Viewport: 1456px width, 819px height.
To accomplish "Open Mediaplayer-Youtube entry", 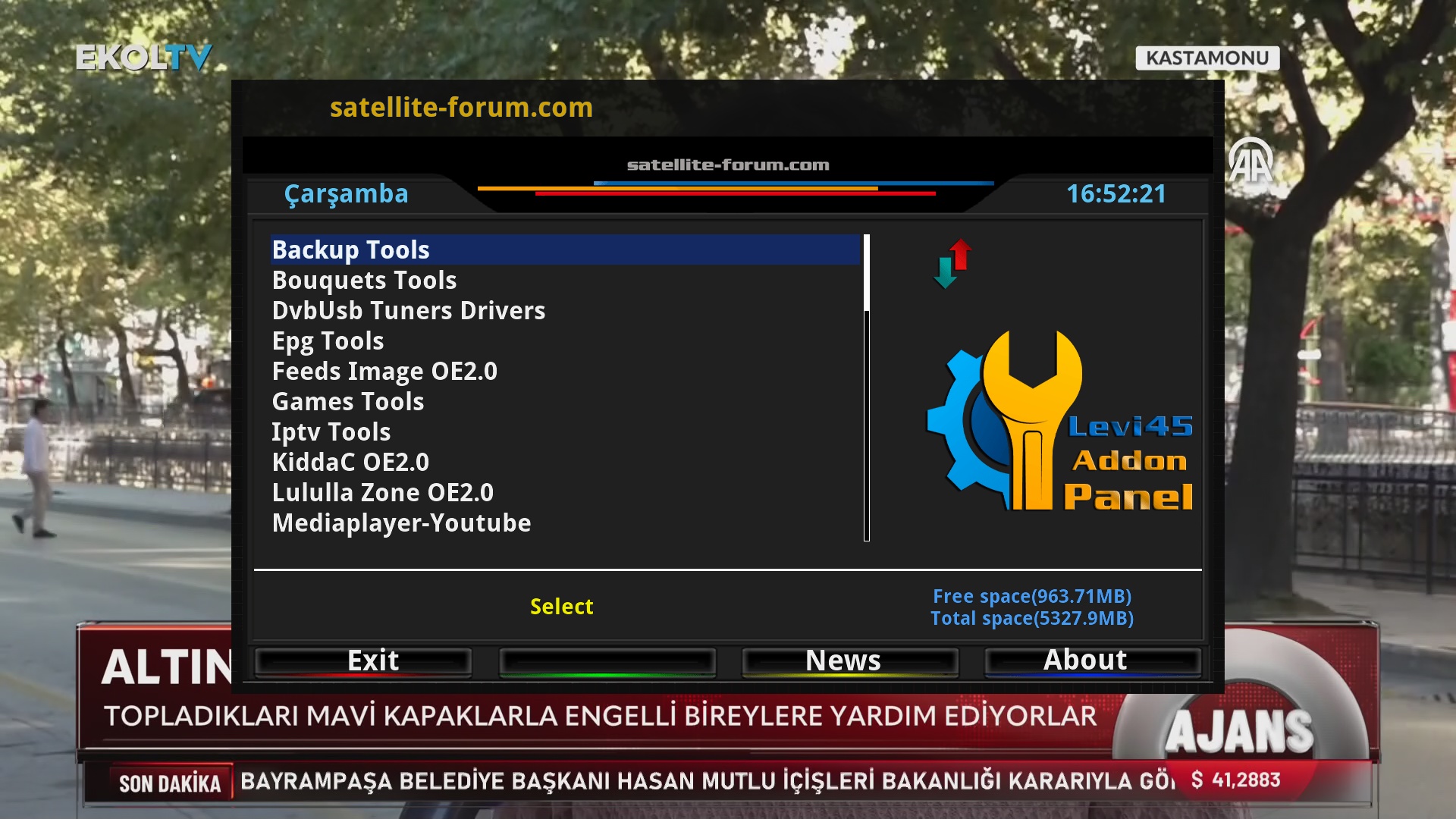I will tap(565, 522).
